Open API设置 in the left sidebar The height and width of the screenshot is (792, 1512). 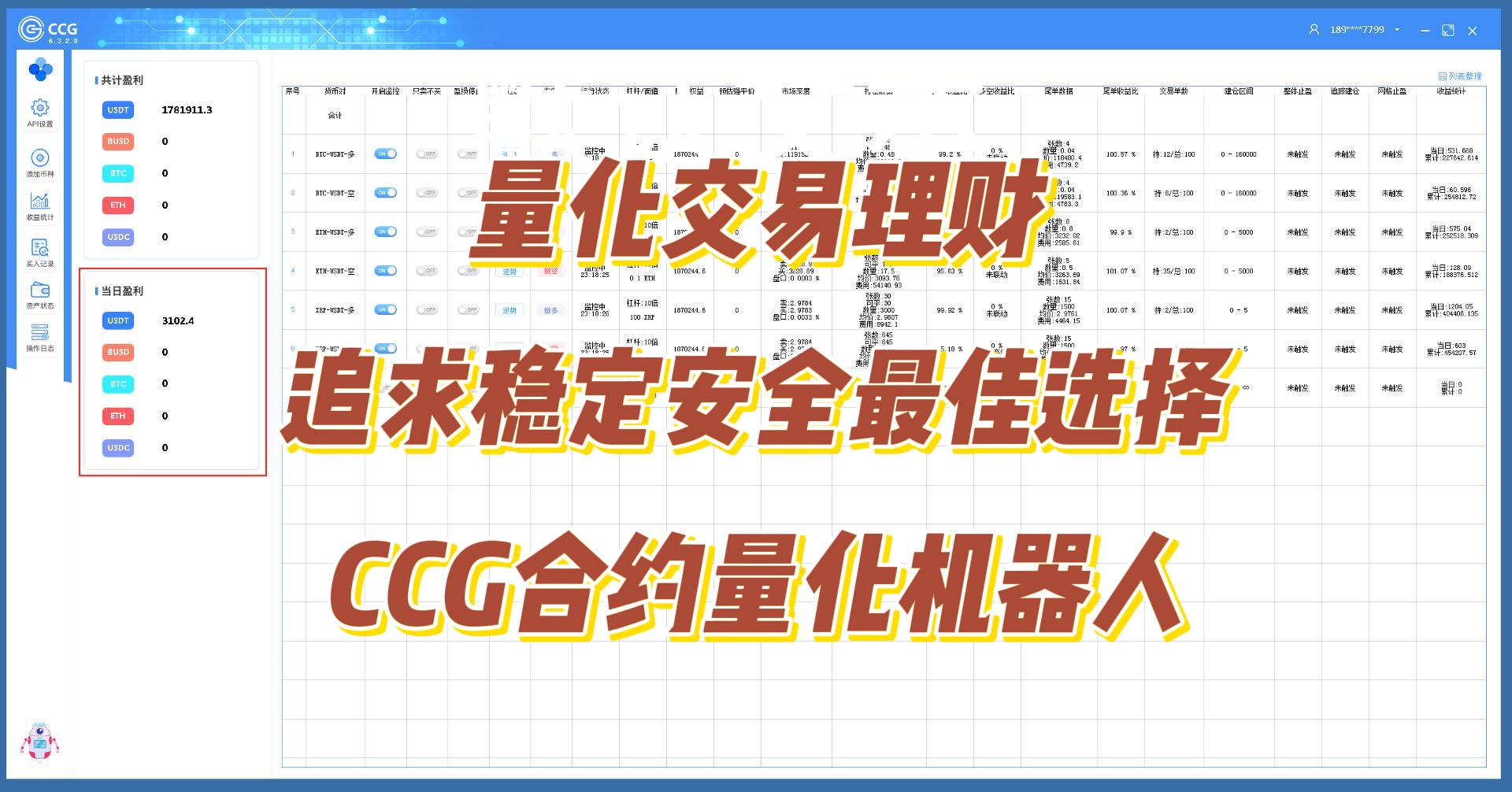(40, 113)
